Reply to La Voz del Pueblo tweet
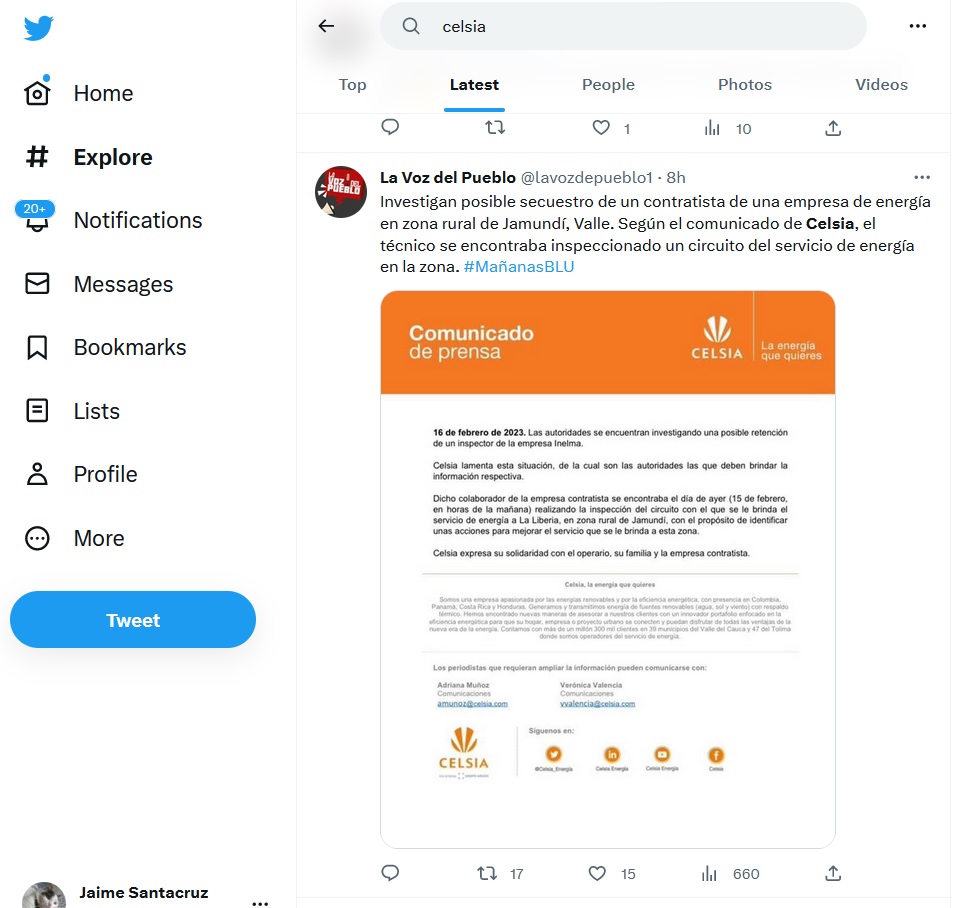This screenshot has height=908, width=972. tap(390, 873)
